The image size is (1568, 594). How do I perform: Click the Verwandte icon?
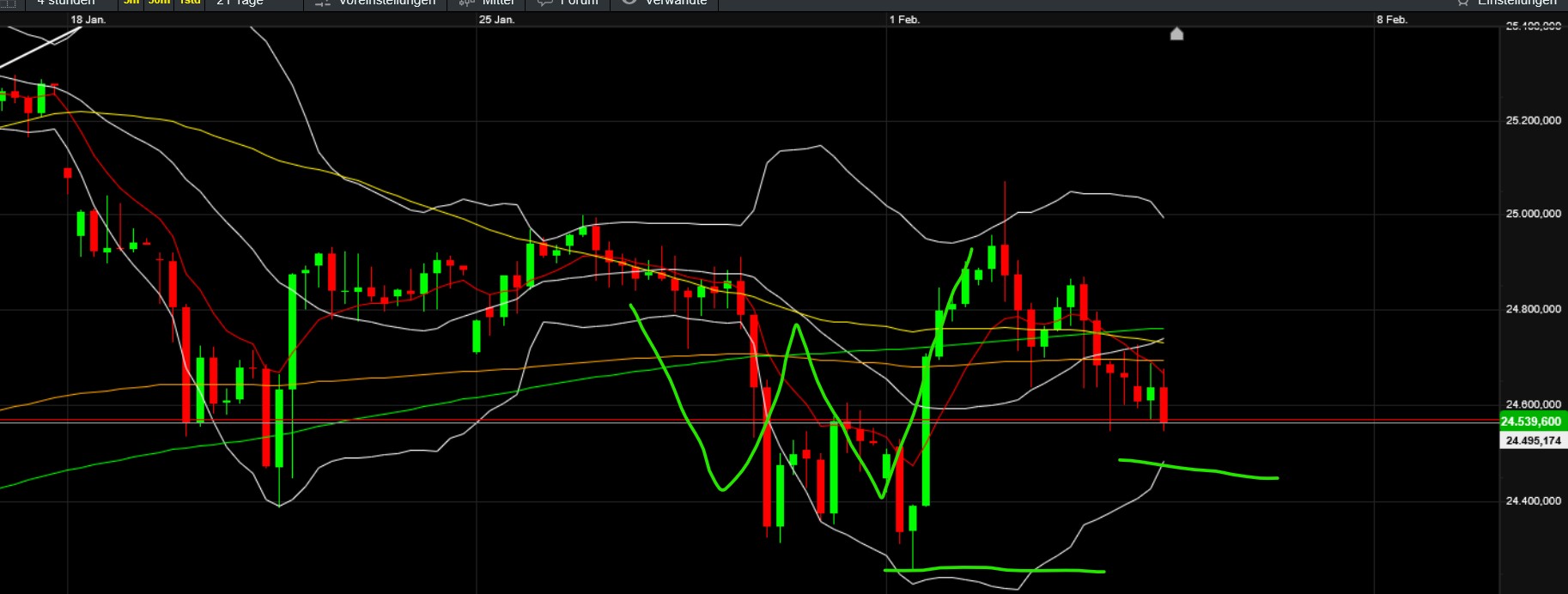(629, 3)
